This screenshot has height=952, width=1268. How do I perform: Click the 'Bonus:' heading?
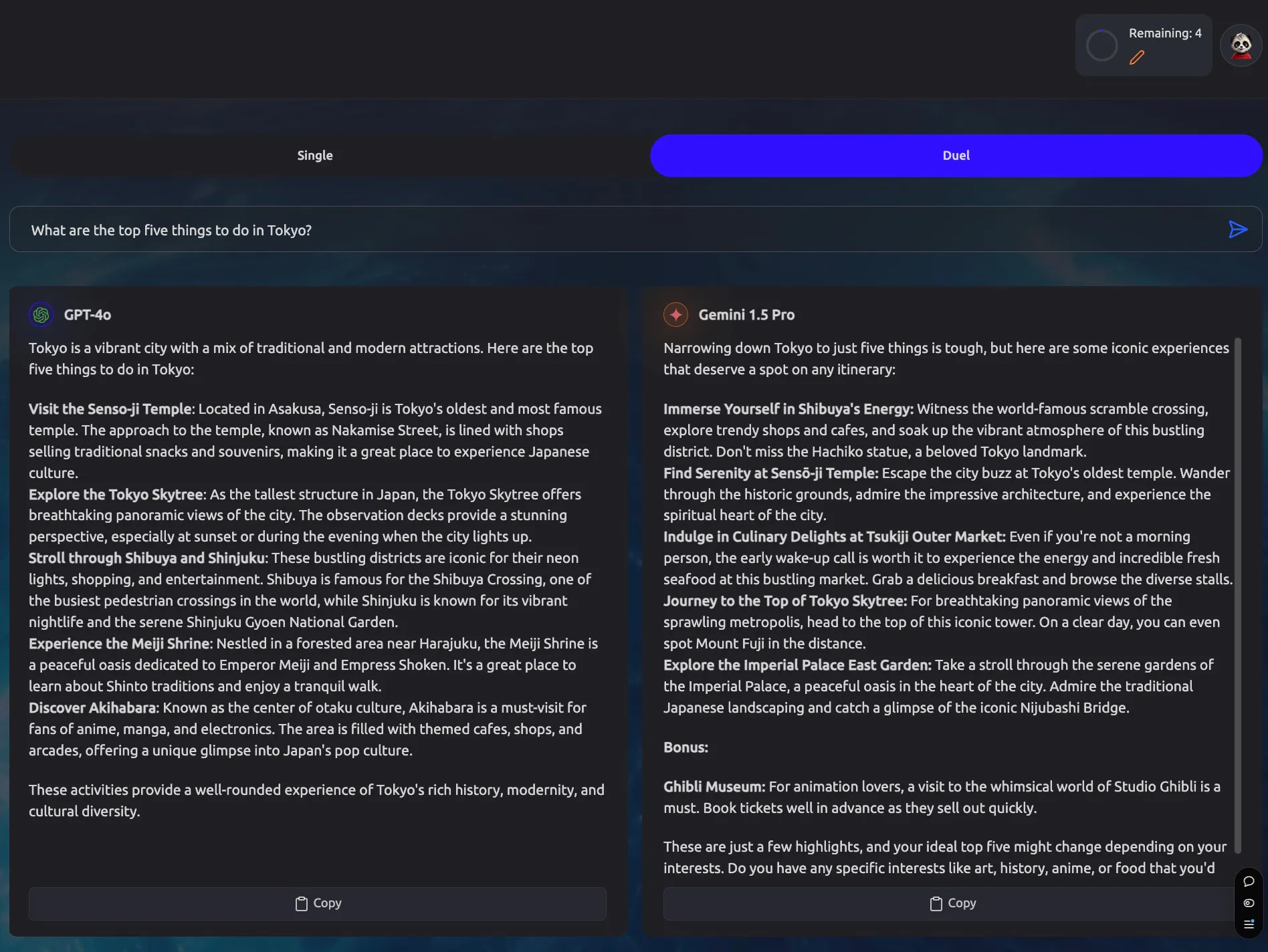(685, 747)
